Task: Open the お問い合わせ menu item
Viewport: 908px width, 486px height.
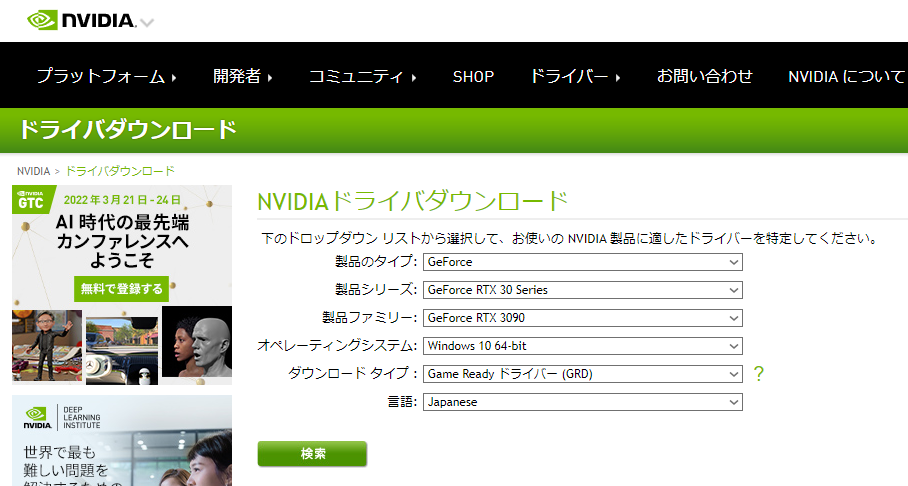Action: tap(704, 76)
